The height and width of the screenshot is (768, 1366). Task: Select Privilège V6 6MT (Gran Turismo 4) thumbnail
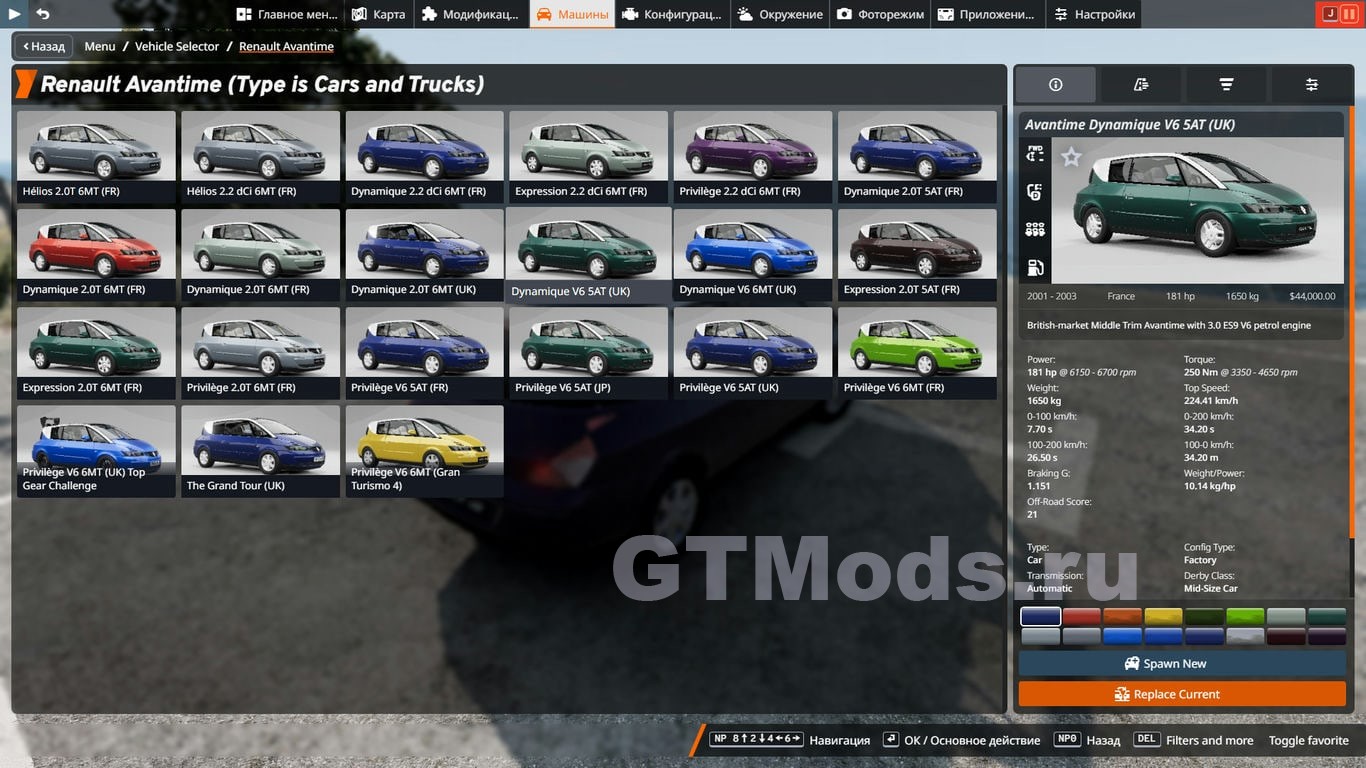424,450
